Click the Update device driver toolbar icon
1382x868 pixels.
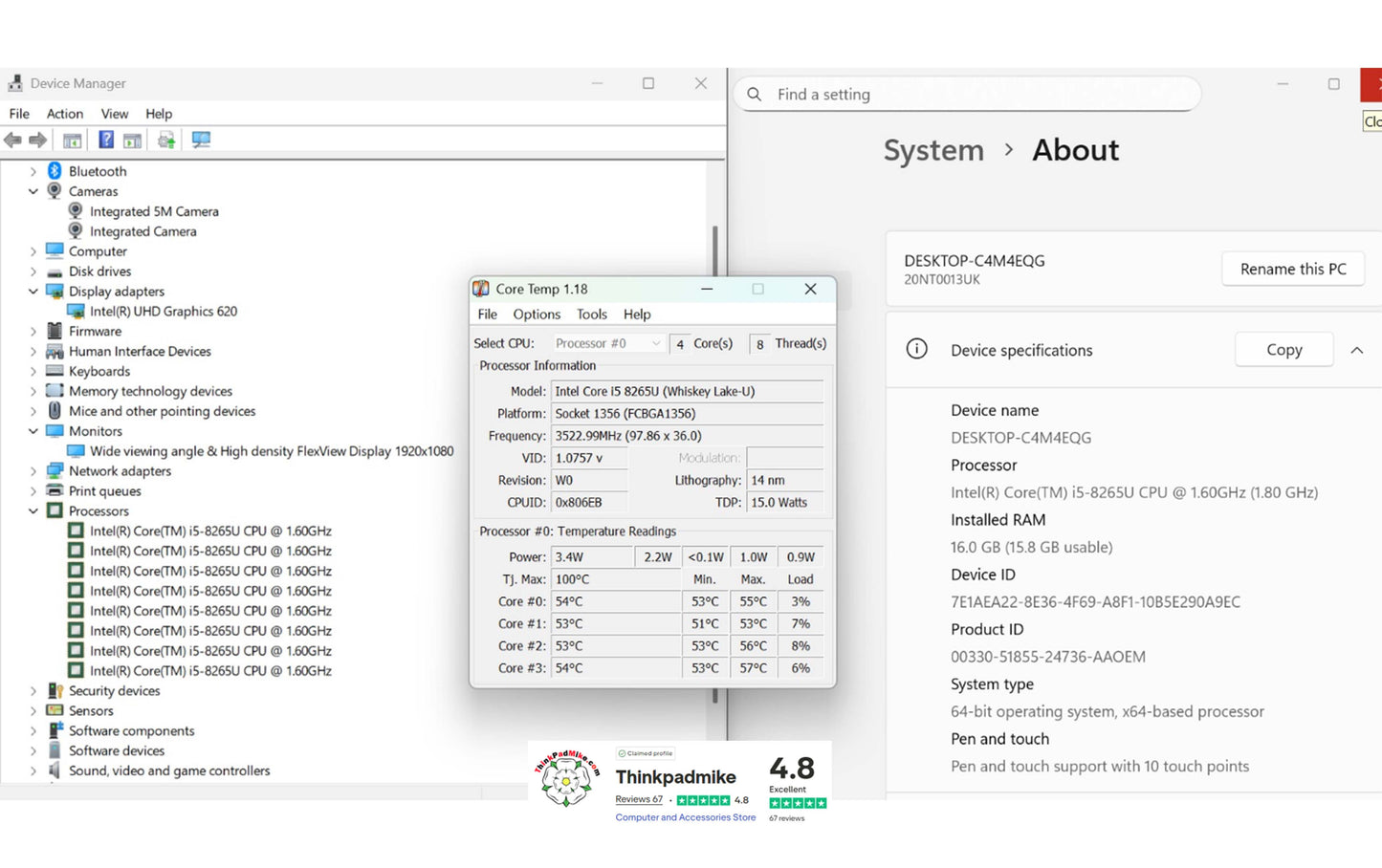click(166, 141)
